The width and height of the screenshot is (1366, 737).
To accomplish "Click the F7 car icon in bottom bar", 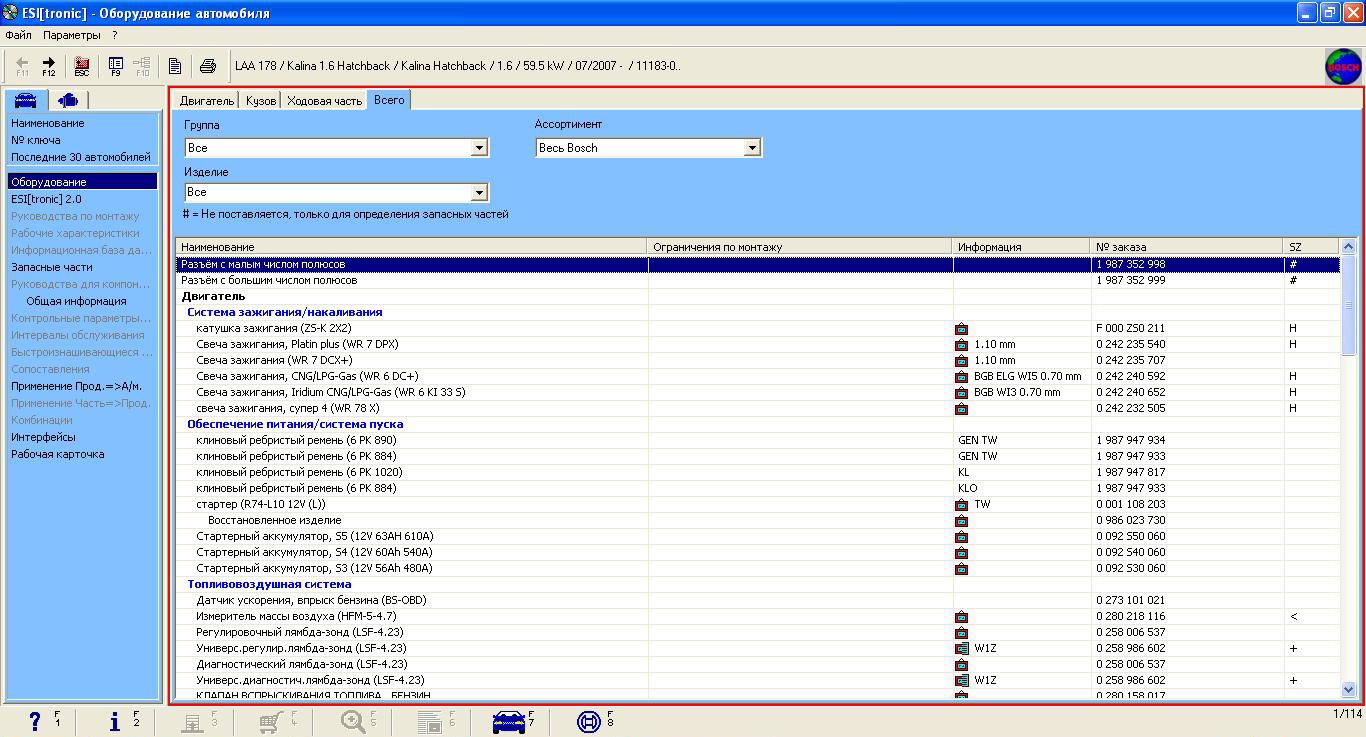I will tap(510, 721).
